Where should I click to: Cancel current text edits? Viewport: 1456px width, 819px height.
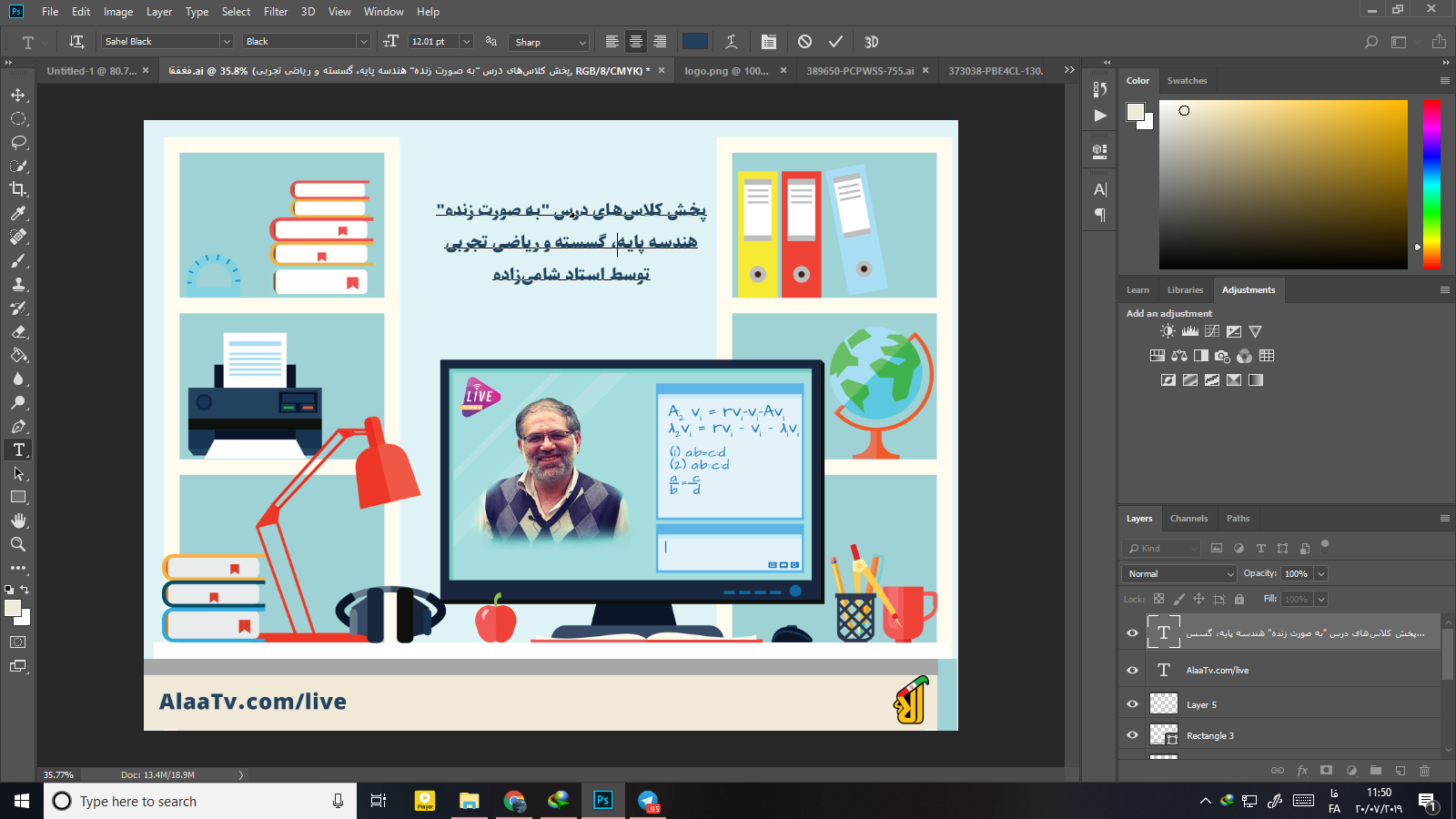tap(804, 42)
